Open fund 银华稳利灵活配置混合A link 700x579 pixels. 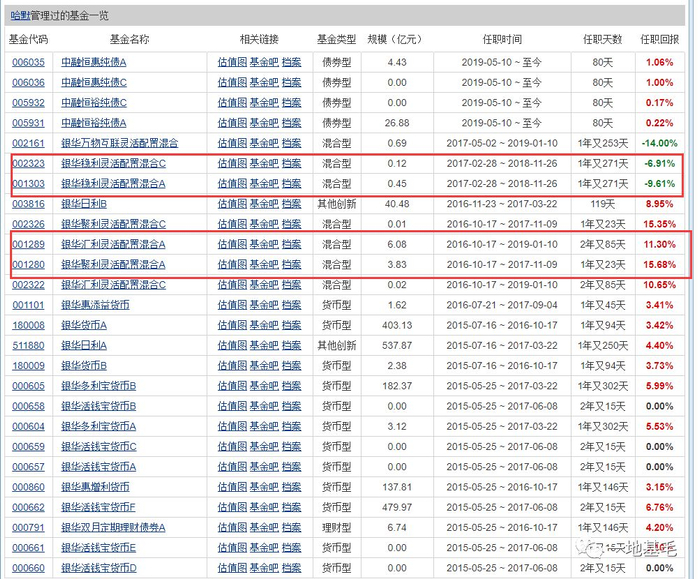[x=113, y=183]
